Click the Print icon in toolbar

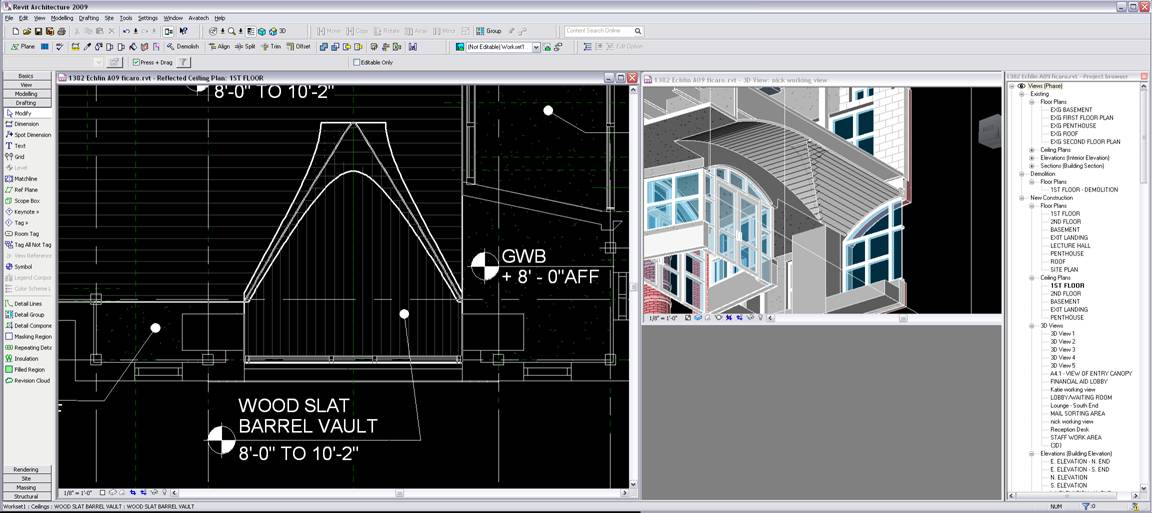62,32
